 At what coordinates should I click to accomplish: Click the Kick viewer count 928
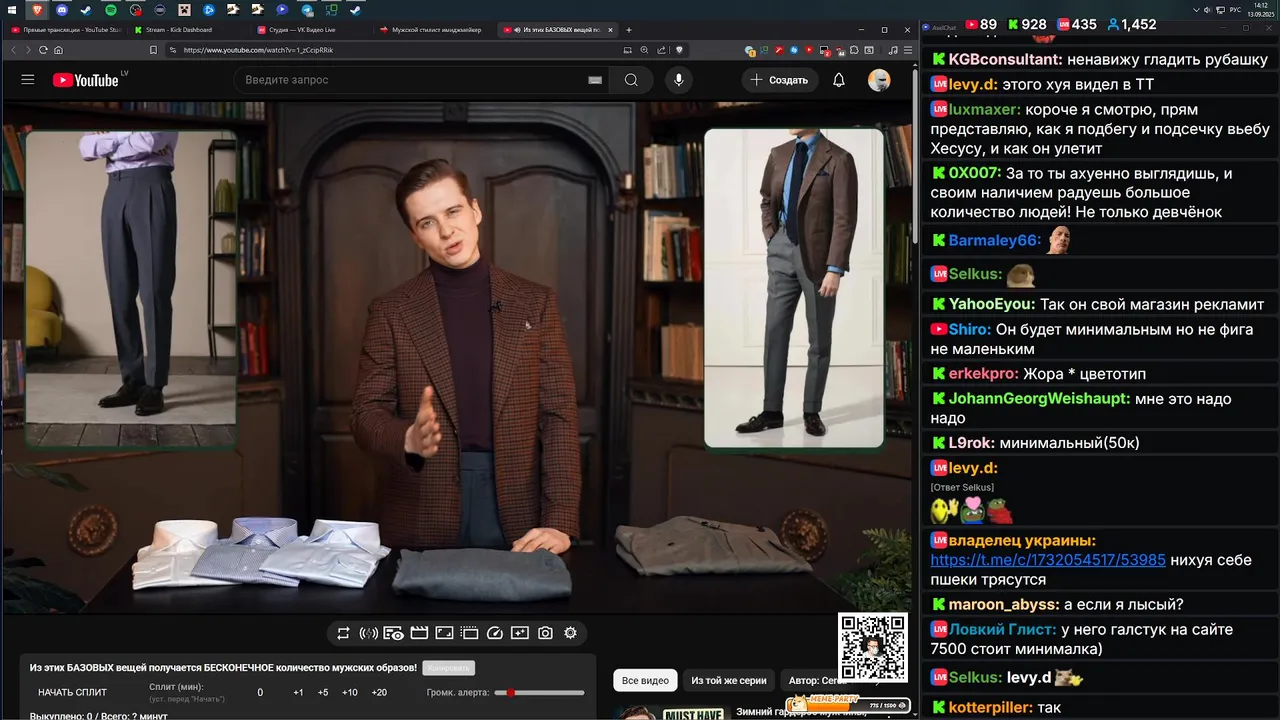pos(1026,24)
